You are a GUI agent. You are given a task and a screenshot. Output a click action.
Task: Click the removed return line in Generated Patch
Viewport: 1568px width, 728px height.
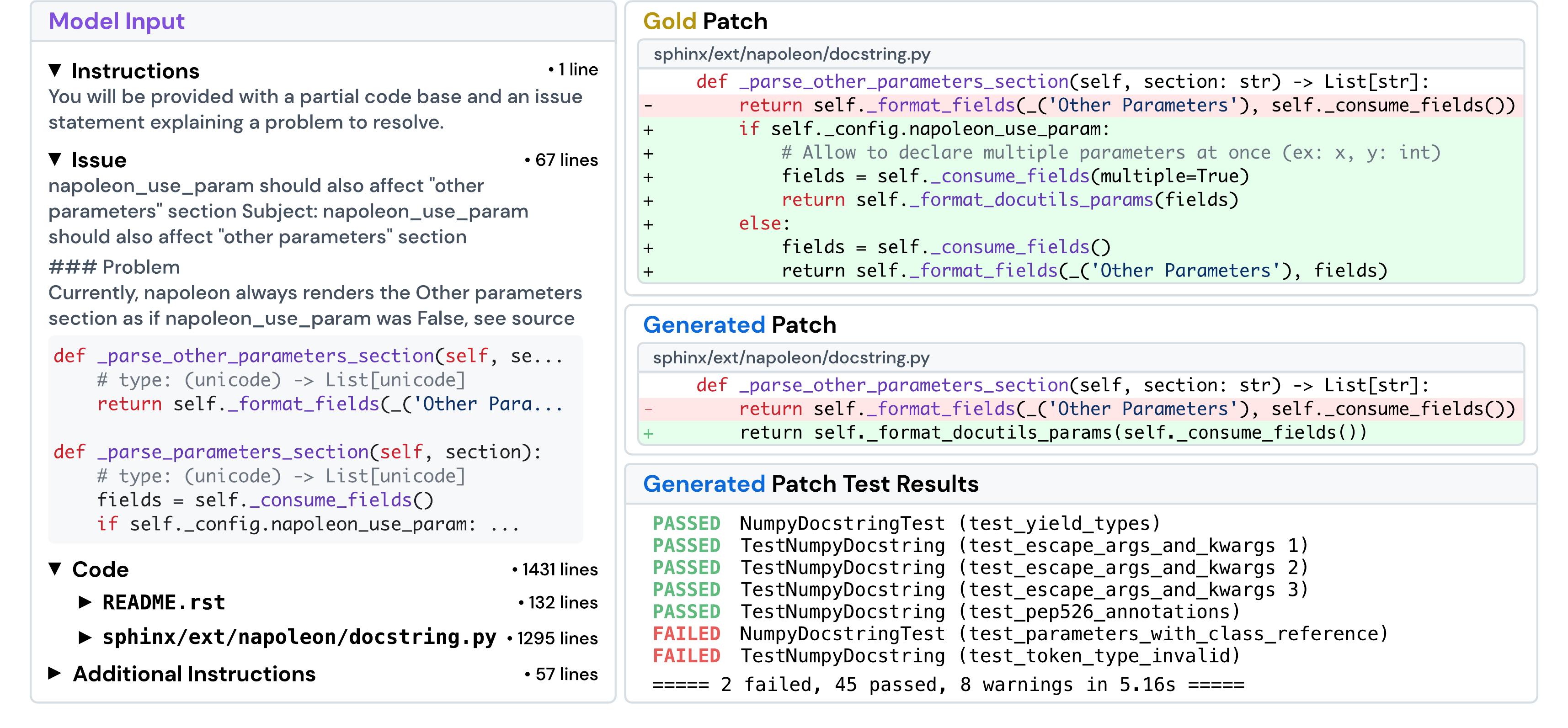tap(1080, 409)
